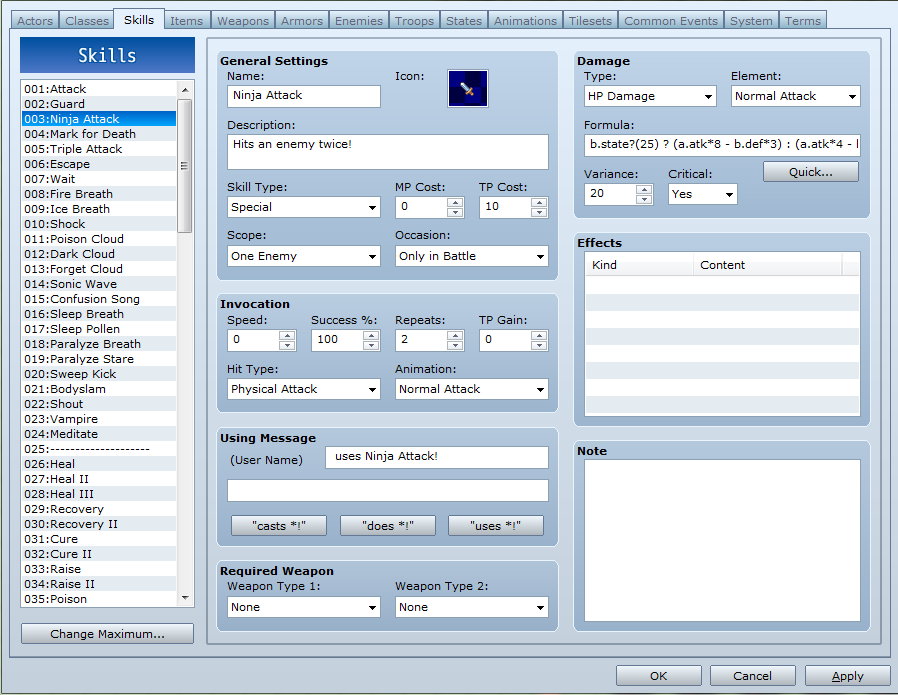Switch to the Weapons tab
The height and width of the screenshot is (695, 898).
(243, 21)
